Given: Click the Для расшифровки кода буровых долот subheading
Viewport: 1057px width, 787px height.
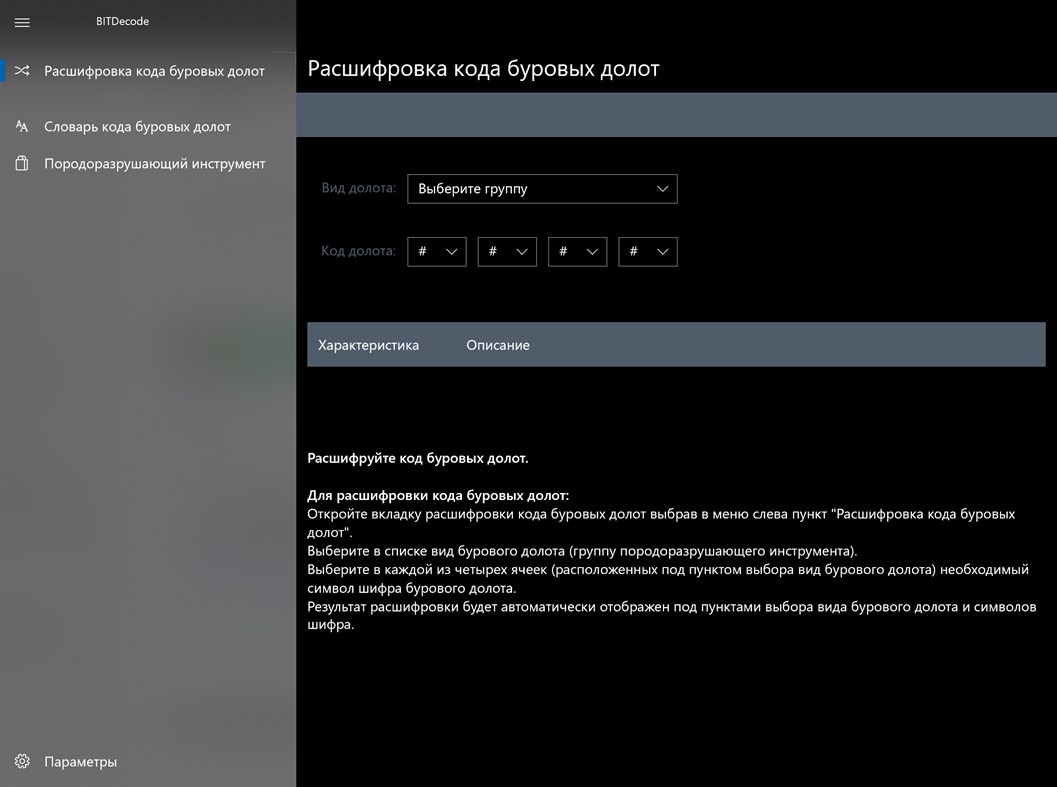Looking at the screenshot, I should click(438, 496).
